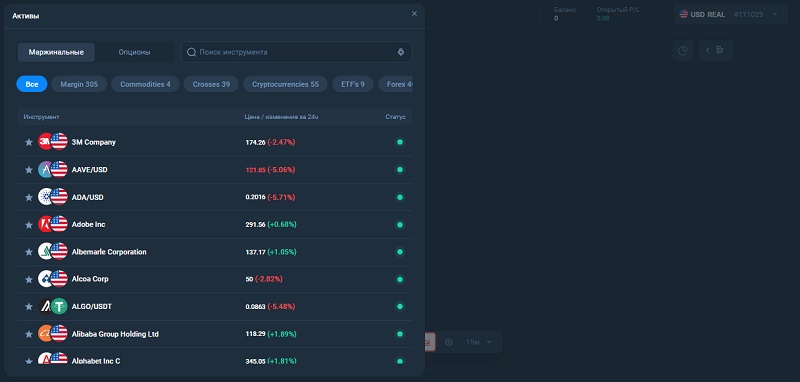Viewport: 800px width, 382px height.
Task: Click the Albemarle Corporation logo icon
Action: point(45,251)
